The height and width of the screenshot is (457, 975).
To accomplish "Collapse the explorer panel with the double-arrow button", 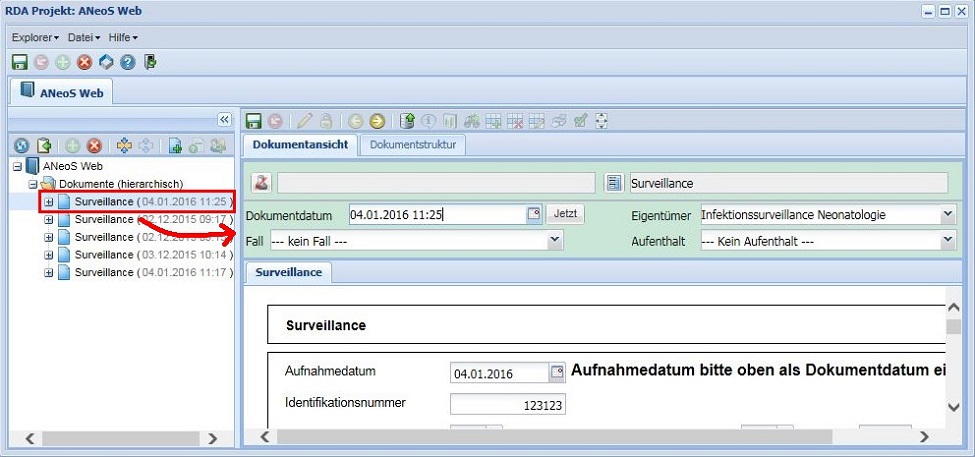I will [224, 120].
